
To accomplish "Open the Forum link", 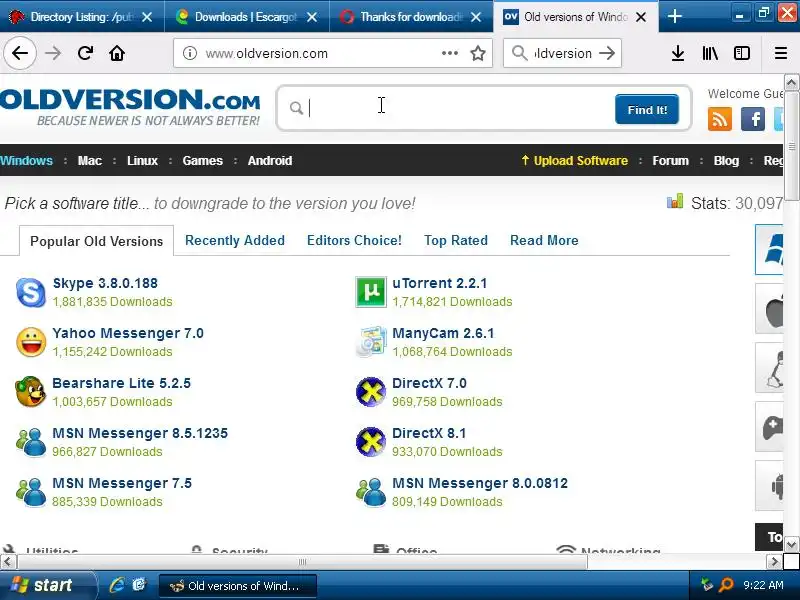I will point(670,161).
